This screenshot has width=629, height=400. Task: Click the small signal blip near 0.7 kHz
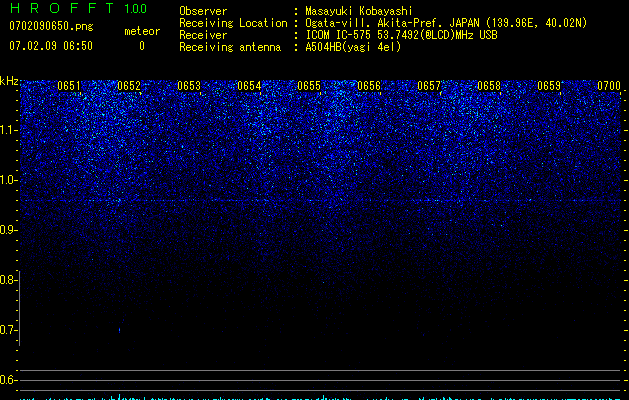click(x=120, y=330)
